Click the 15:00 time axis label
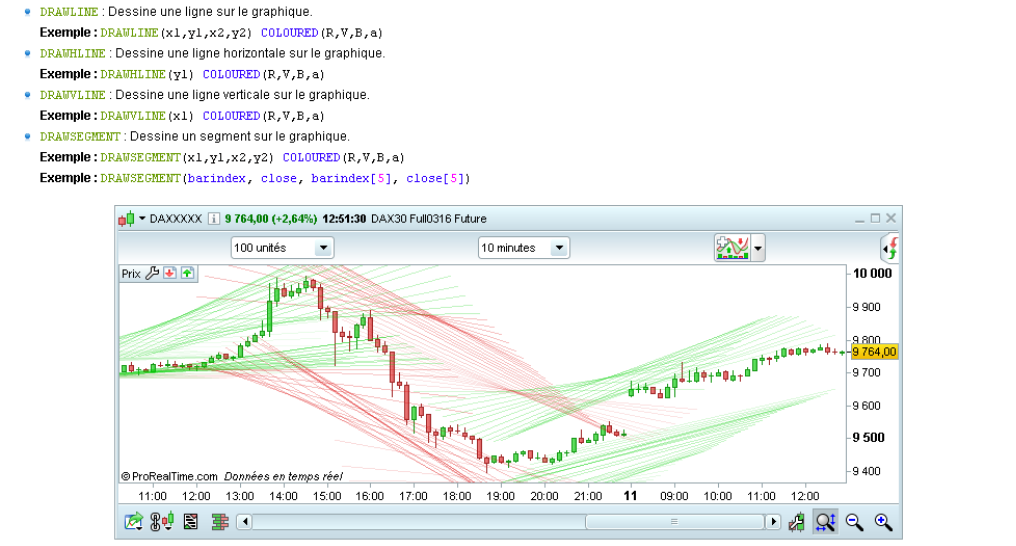1016x546 pixels. tap(327, 496)
